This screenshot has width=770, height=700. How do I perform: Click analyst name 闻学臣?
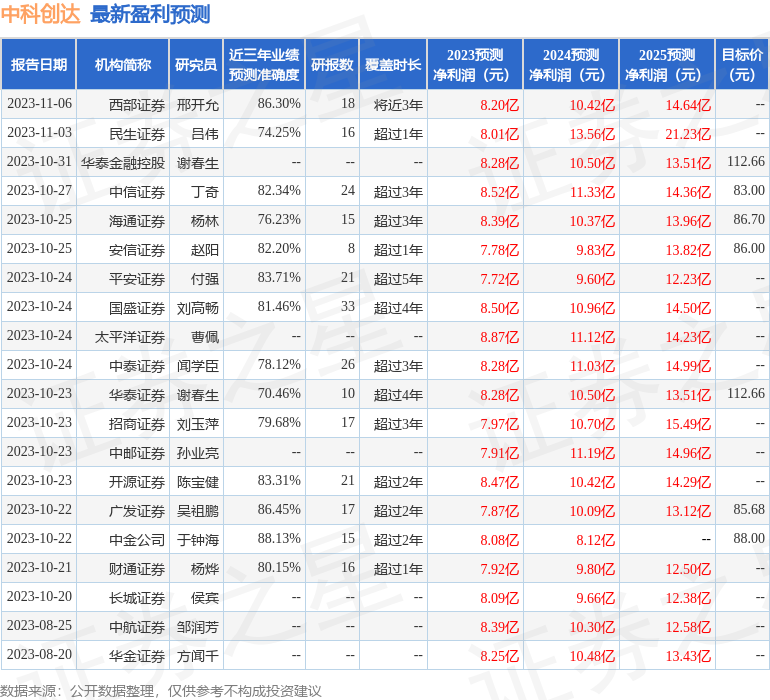click(x=197, y=365)
